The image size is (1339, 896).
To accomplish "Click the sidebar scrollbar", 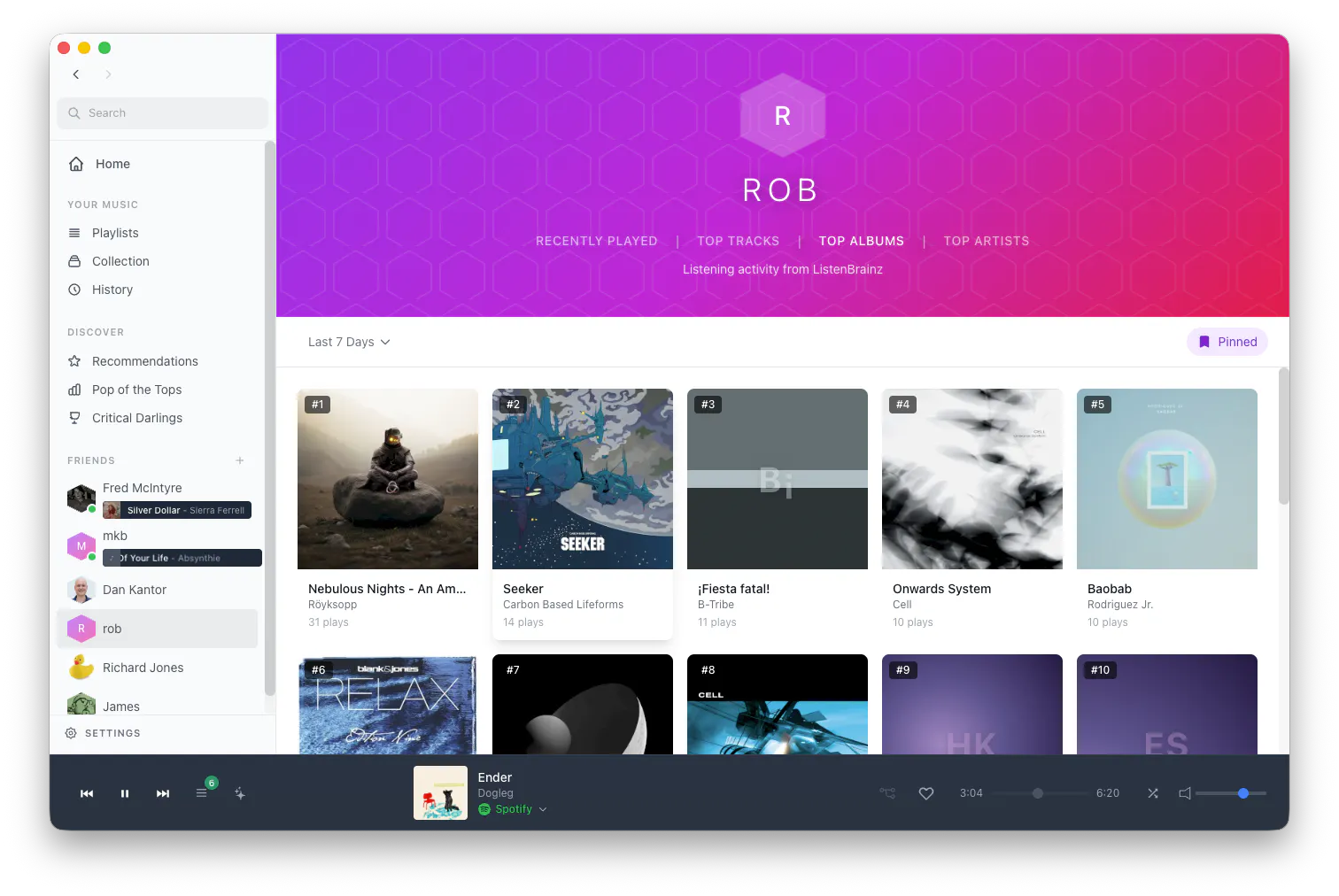I will click(x=270, y=418).
